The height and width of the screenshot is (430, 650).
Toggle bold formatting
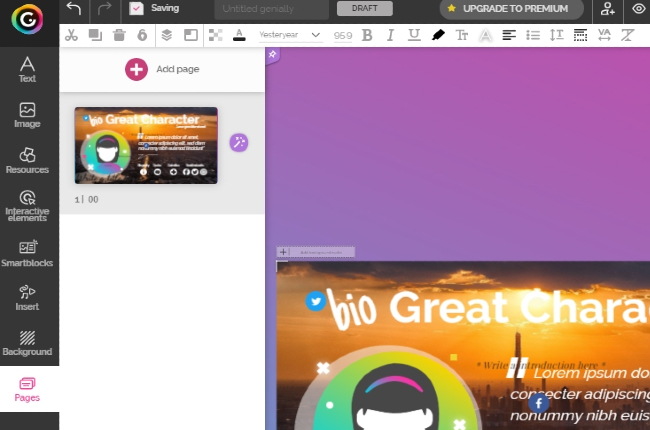click(x=367, y=35)
